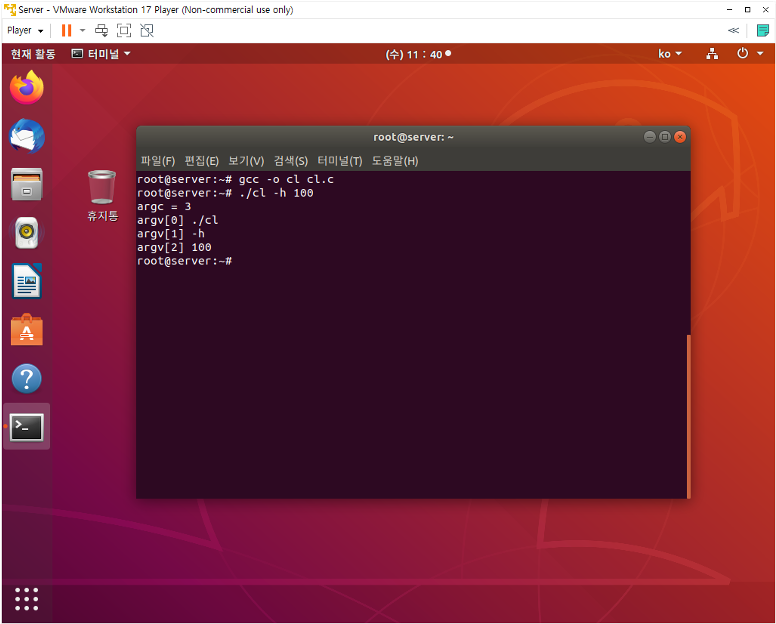Click the 'argv[1] -h' output line
The height and width of the screenshot is (624, 776).
[171, 234]
